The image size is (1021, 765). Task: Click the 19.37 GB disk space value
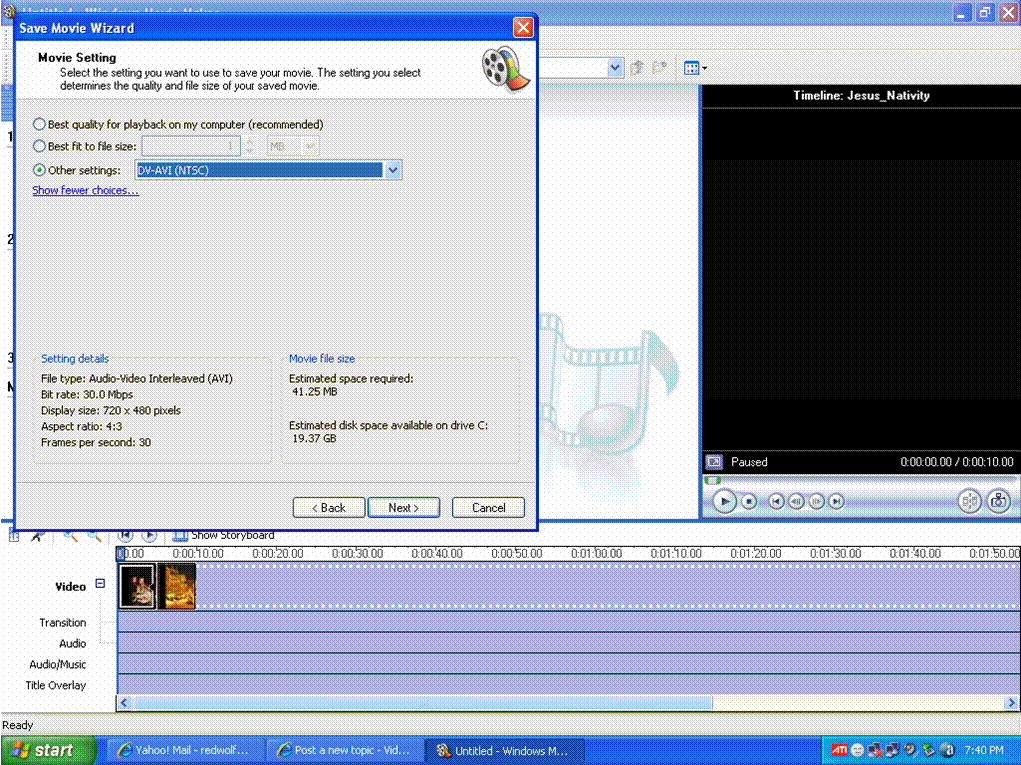pyautogui.click(x=314, y=439)
